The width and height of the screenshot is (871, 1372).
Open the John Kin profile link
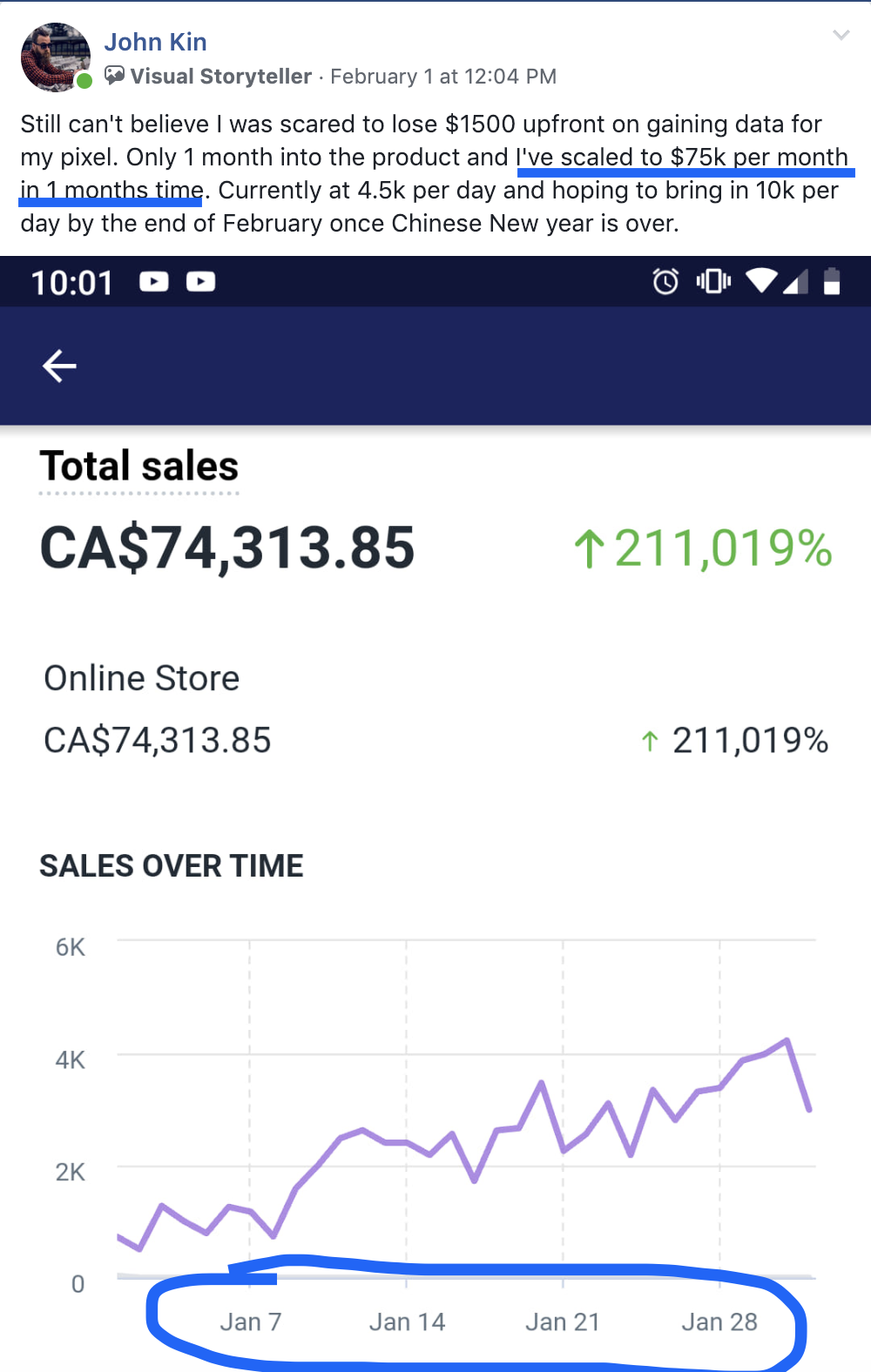(155, 42)
